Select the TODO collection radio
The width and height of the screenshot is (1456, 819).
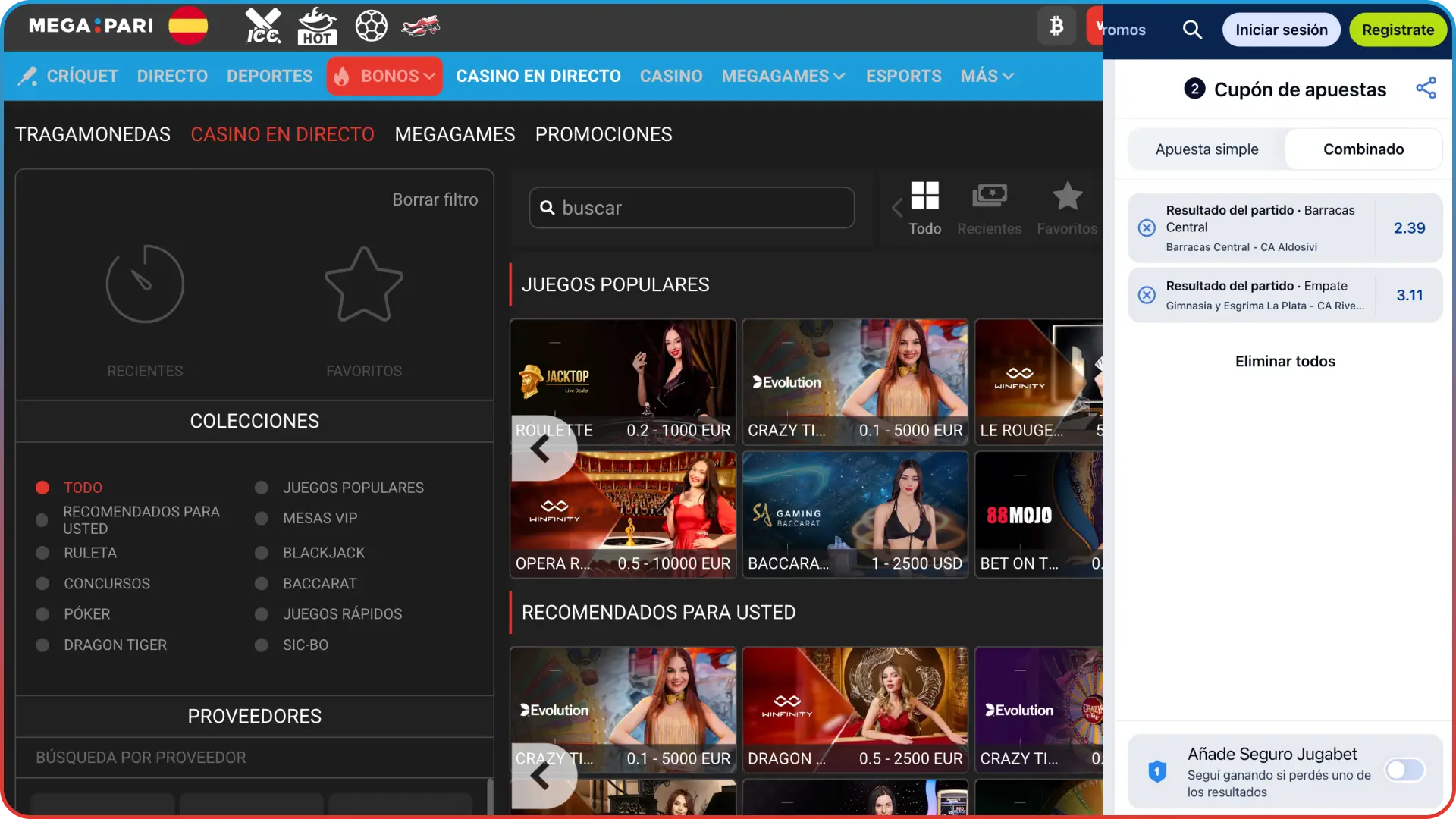pos(42,488)
